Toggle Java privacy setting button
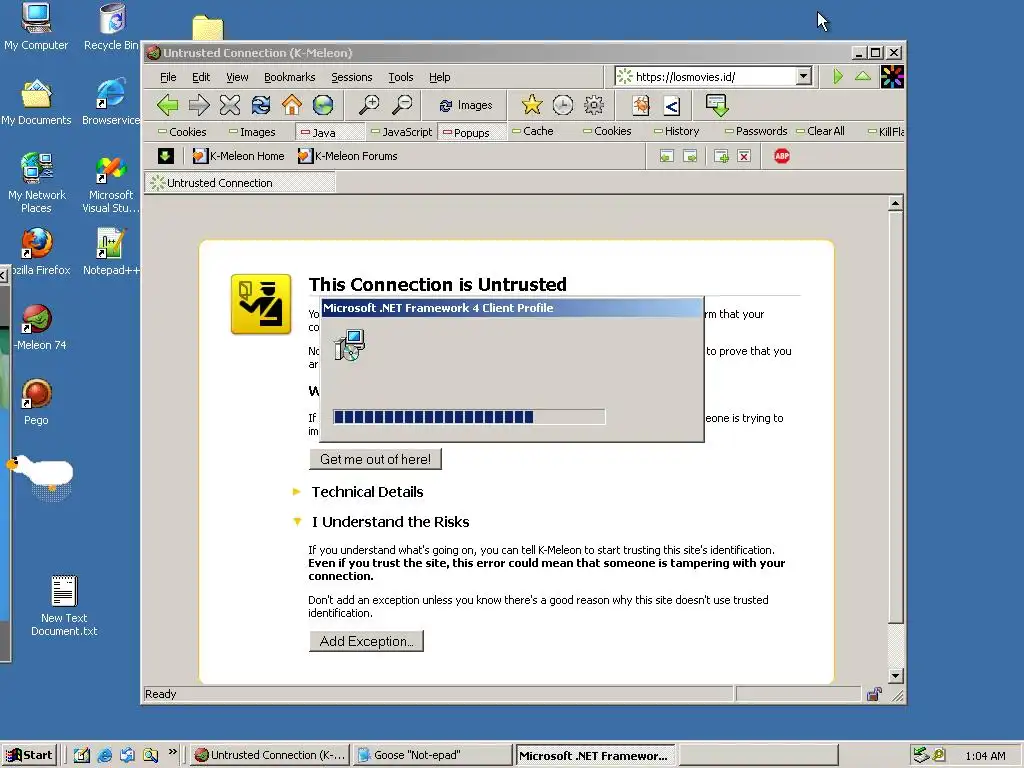The height and width of the screenshot is (768, 1024). [318, 133]
